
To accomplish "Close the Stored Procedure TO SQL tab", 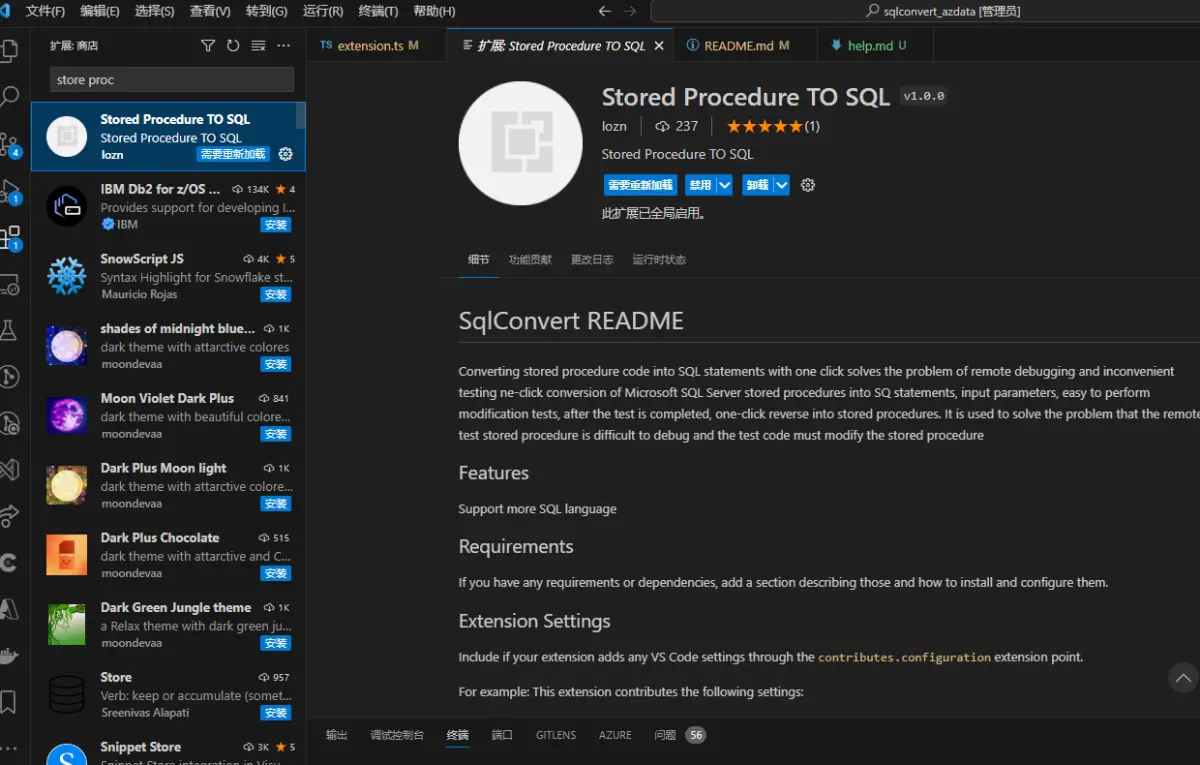I will tap(659, 46).
